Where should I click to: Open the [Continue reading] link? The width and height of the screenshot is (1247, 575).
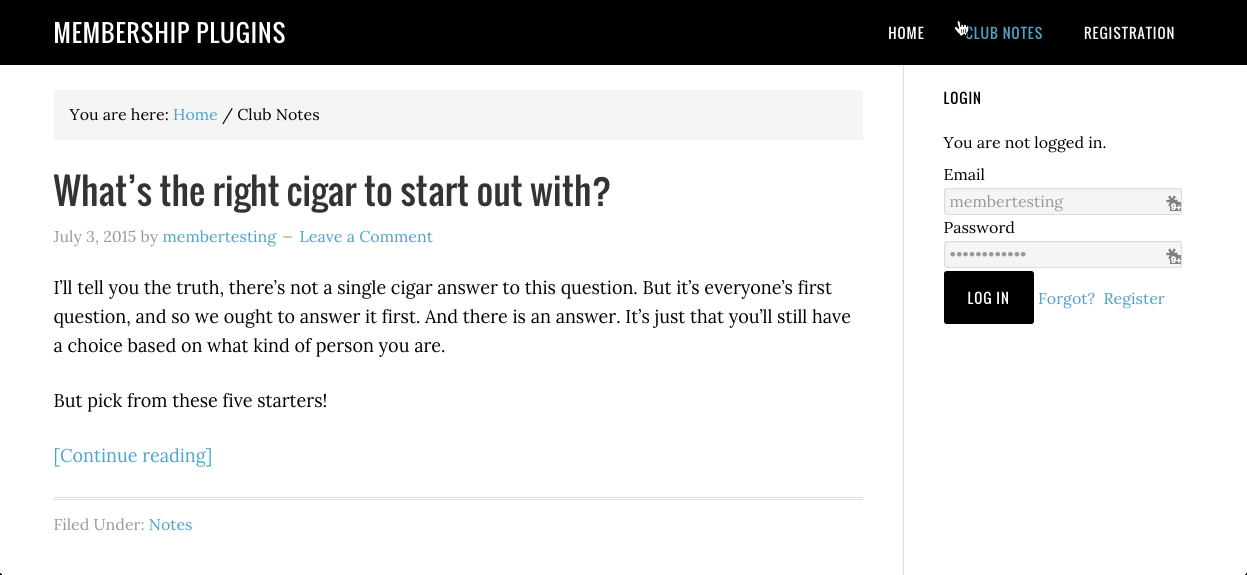133,456
